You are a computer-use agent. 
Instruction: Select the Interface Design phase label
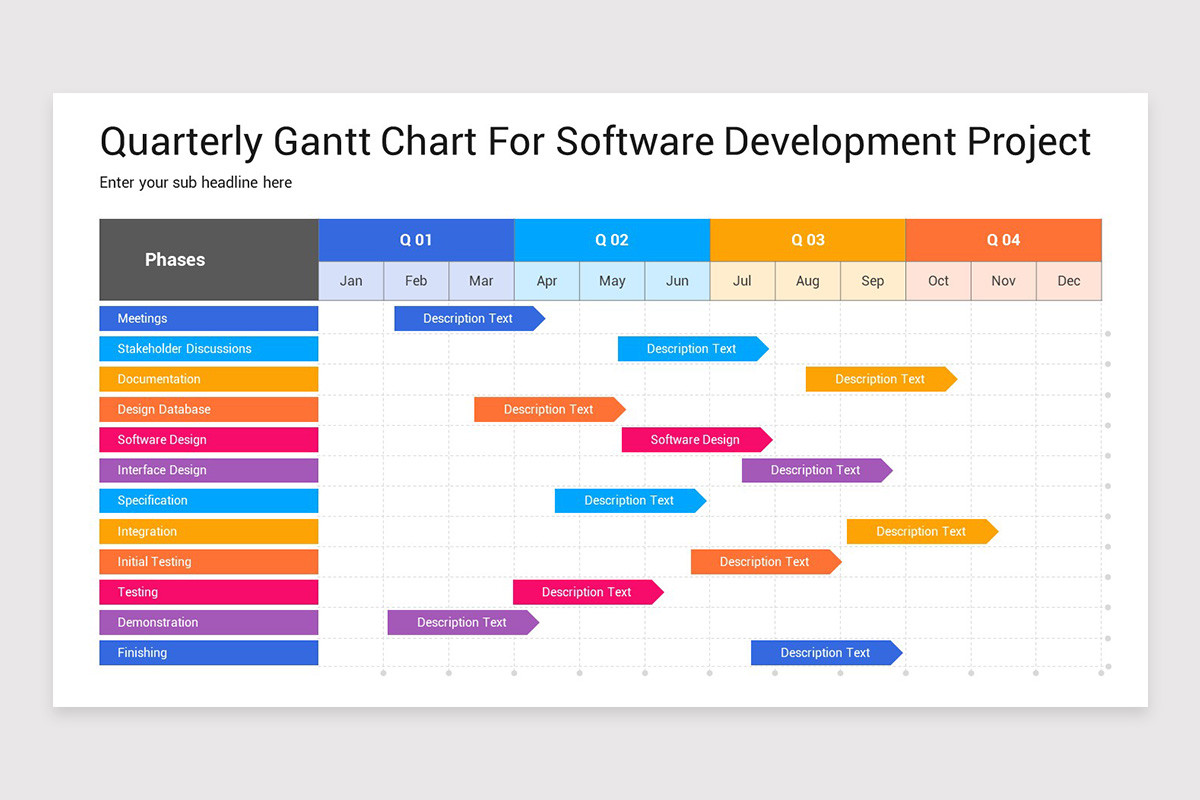(208, 470)
